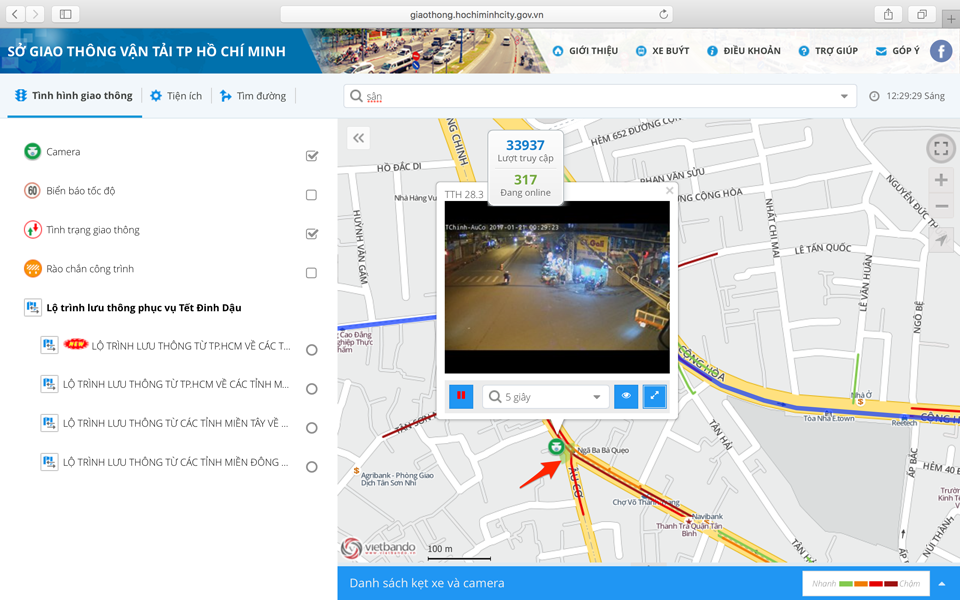
Task: Expand camera feed to larger view
Action: pos(654,396)
